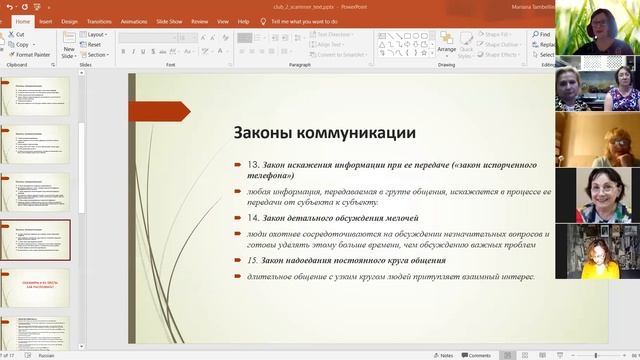Undo the last action

pos(10,7)
